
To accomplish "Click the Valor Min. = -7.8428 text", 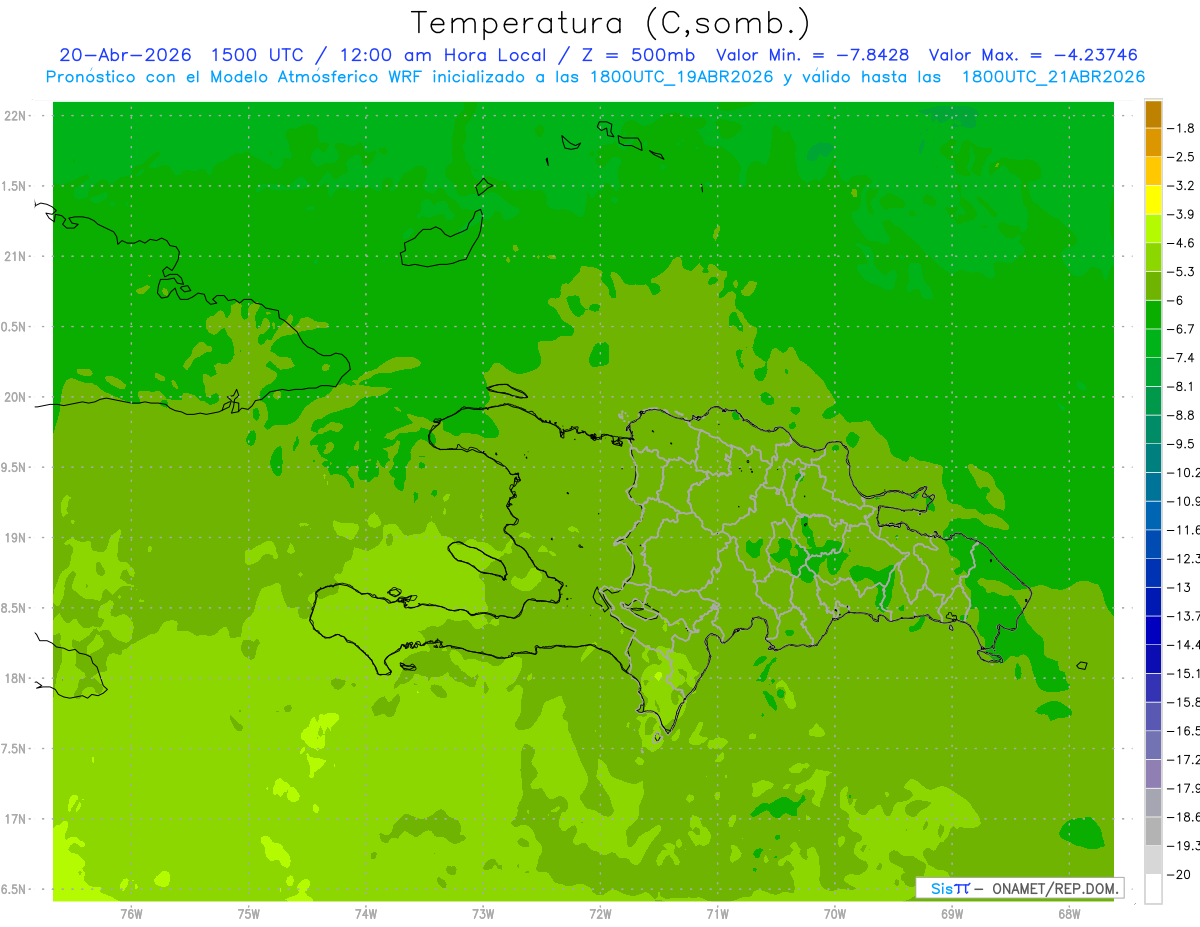I will point(813,55).
